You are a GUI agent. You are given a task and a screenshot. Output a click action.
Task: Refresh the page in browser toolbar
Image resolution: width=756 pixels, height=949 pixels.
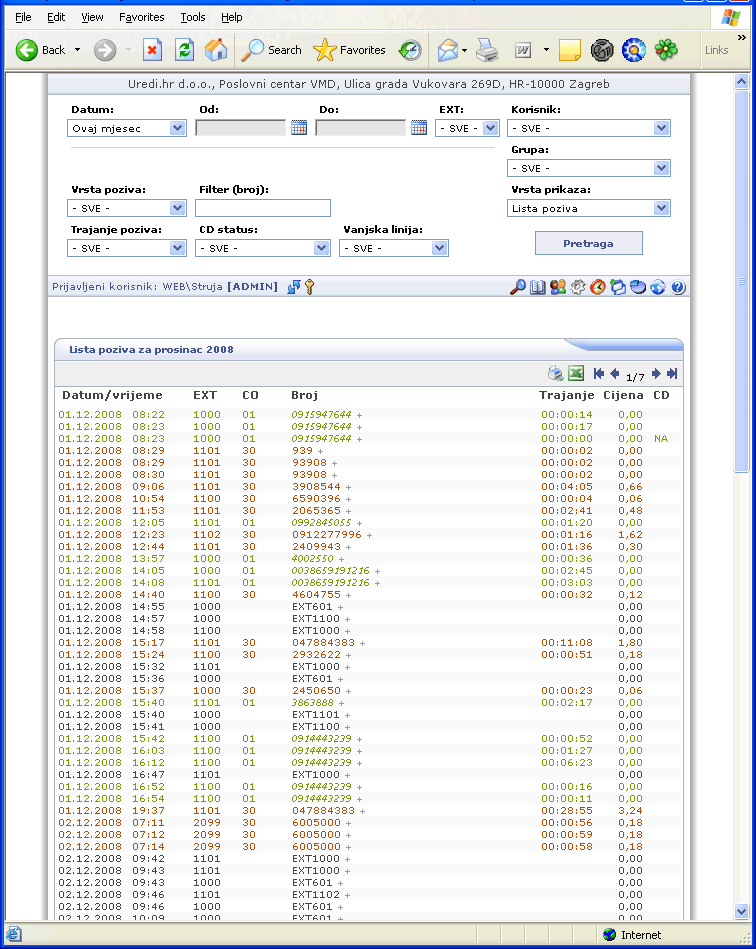click(x=184, y=50)
